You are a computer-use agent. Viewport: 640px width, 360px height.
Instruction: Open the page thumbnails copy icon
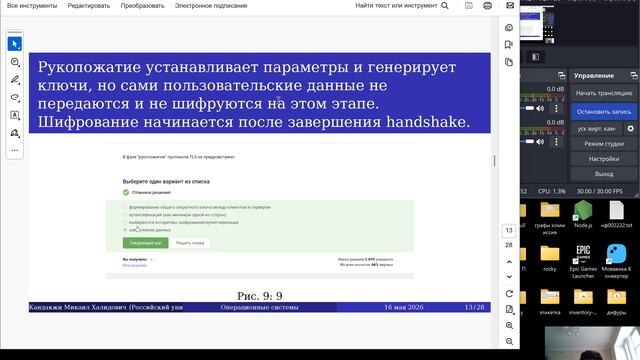click(x=509, y=62)
